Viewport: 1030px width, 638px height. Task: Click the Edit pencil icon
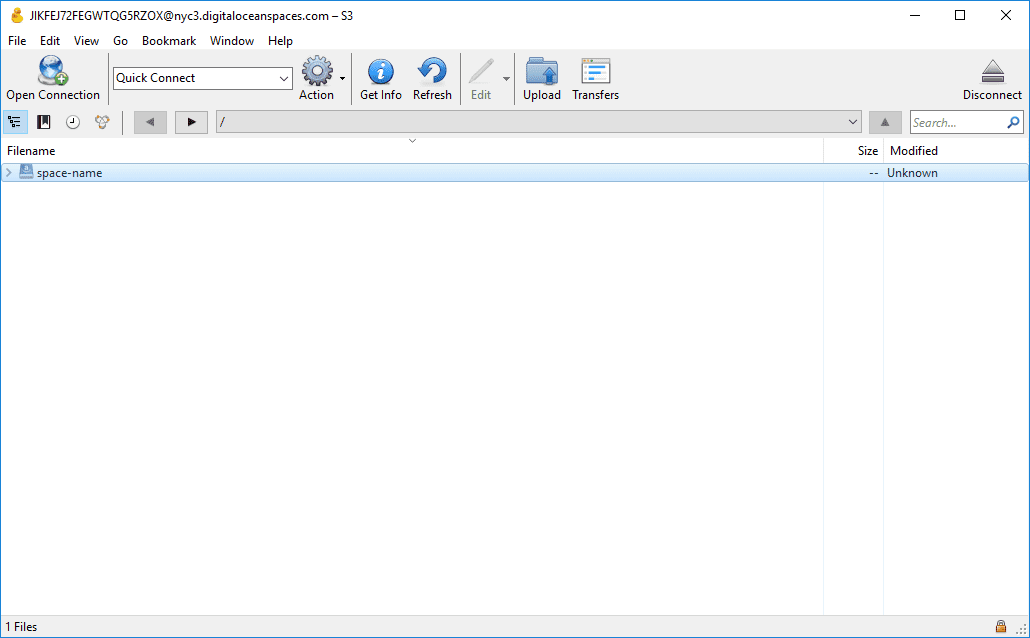pyautogui.click(x=481, y=71)
